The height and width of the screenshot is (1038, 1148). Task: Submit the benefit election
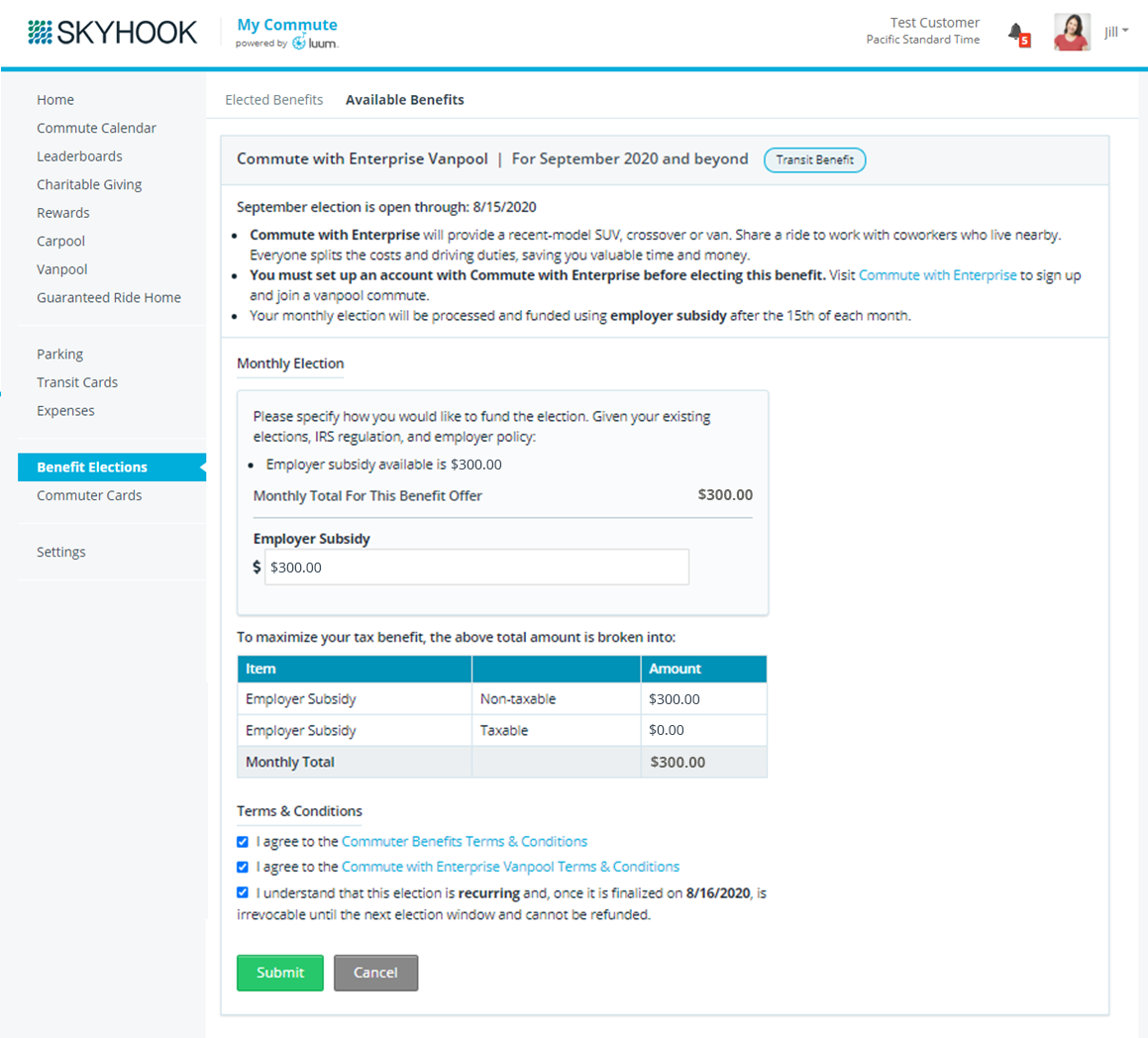279,973
